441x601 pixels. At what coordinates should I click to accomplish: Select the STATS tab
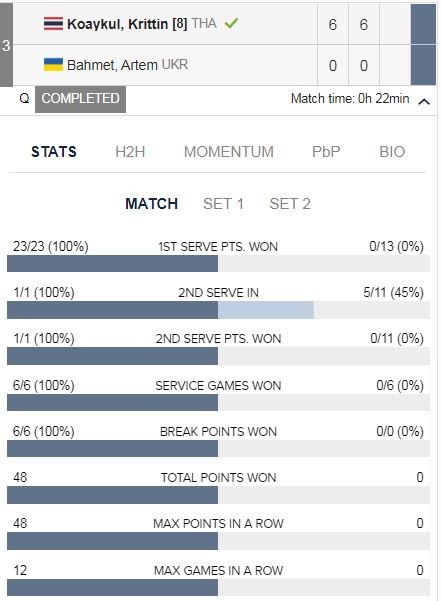click(54, 152)
